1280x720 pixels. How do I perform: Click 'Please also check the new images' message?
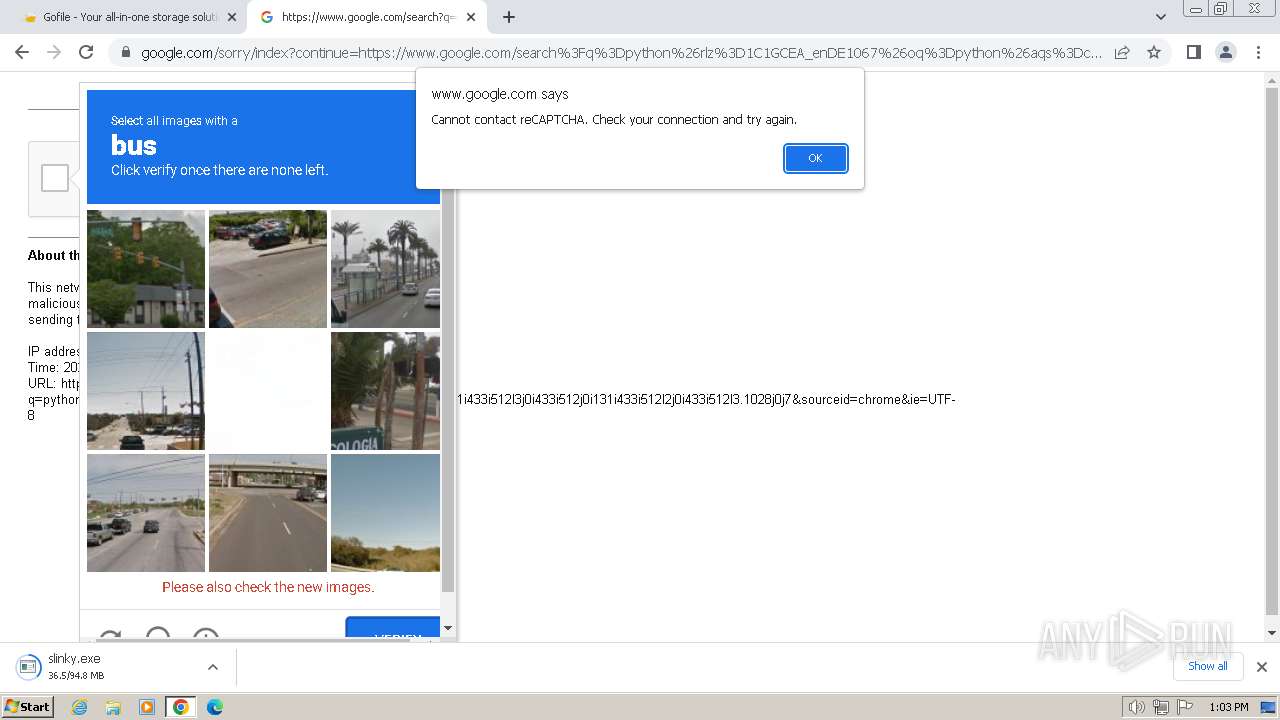point(268,587)
